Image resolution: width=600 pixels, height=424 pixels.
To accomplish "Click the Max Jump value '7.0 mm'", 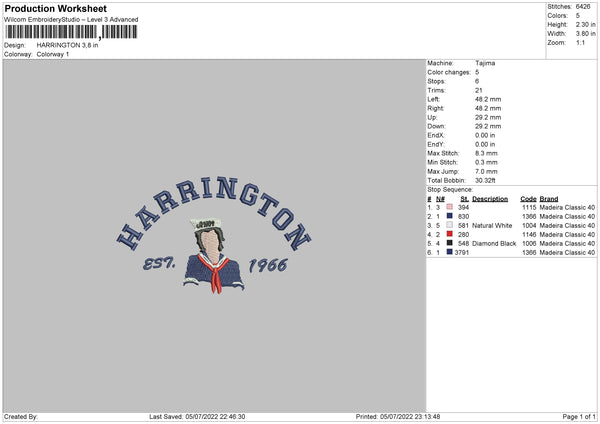I will pyautogui.click(x=486, y=171).
